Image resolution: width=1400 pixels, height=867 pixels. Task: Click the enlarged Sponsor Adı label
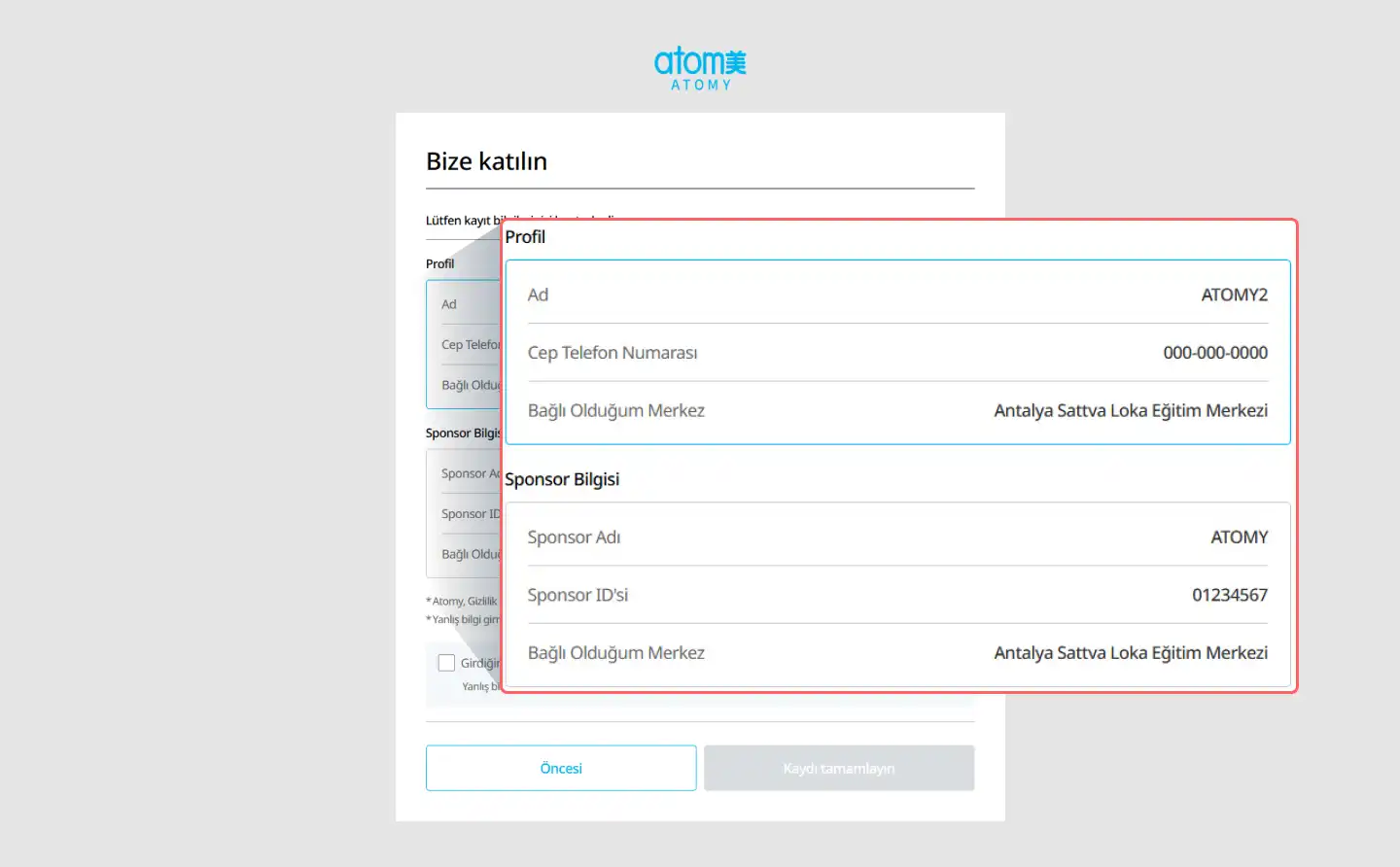tap(574, 538)
